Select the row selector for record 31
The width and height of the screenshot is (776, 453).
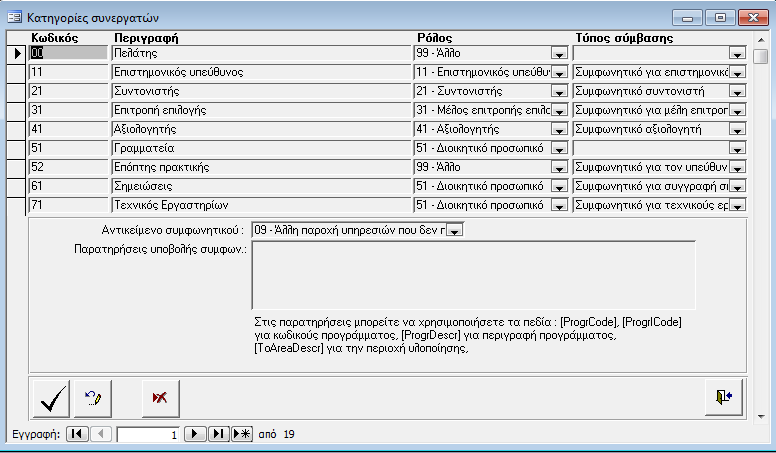pos(16,110)
